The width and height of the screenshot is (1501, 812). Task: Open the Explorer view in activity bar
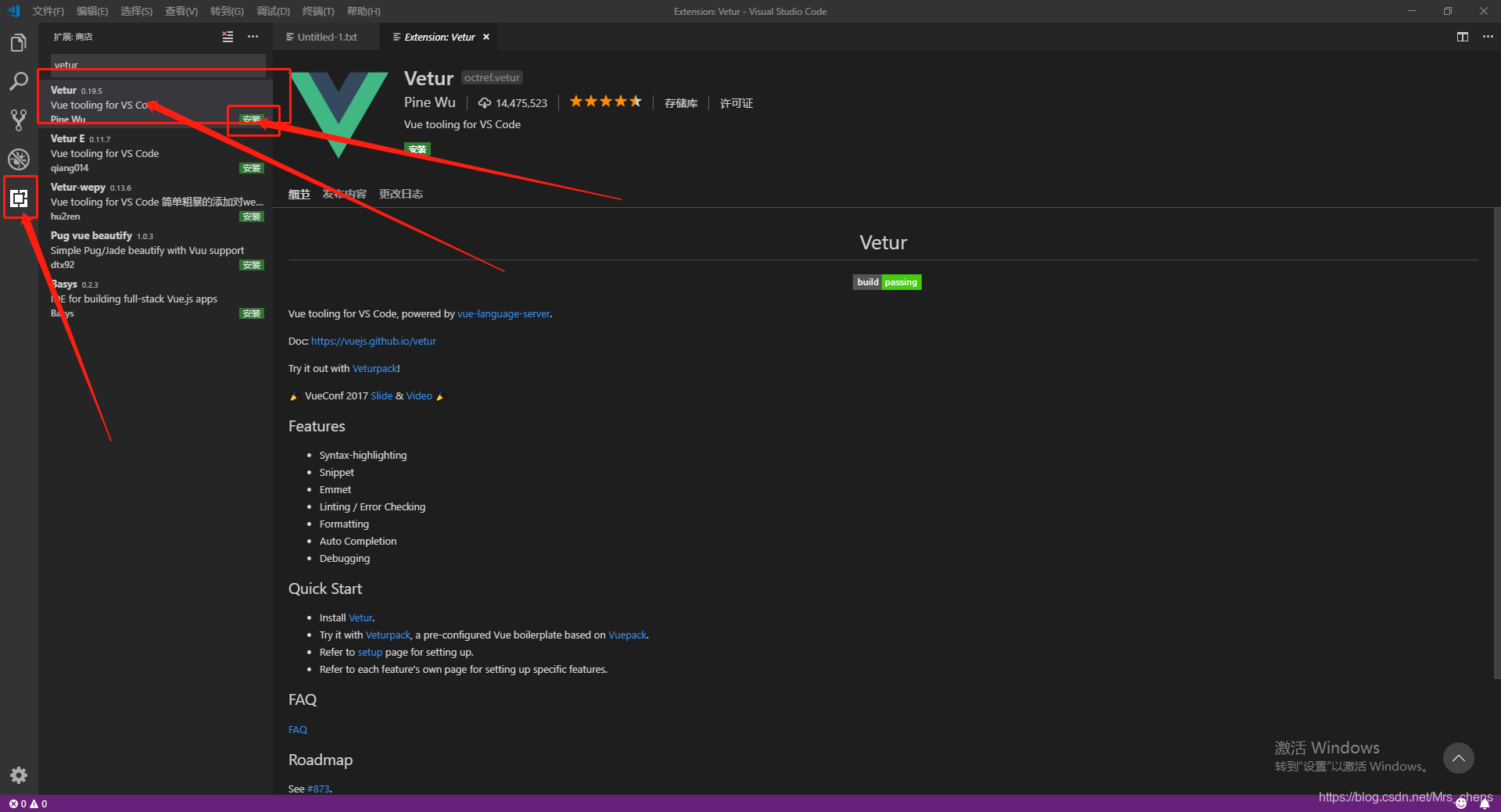click(x=19, y=42)
